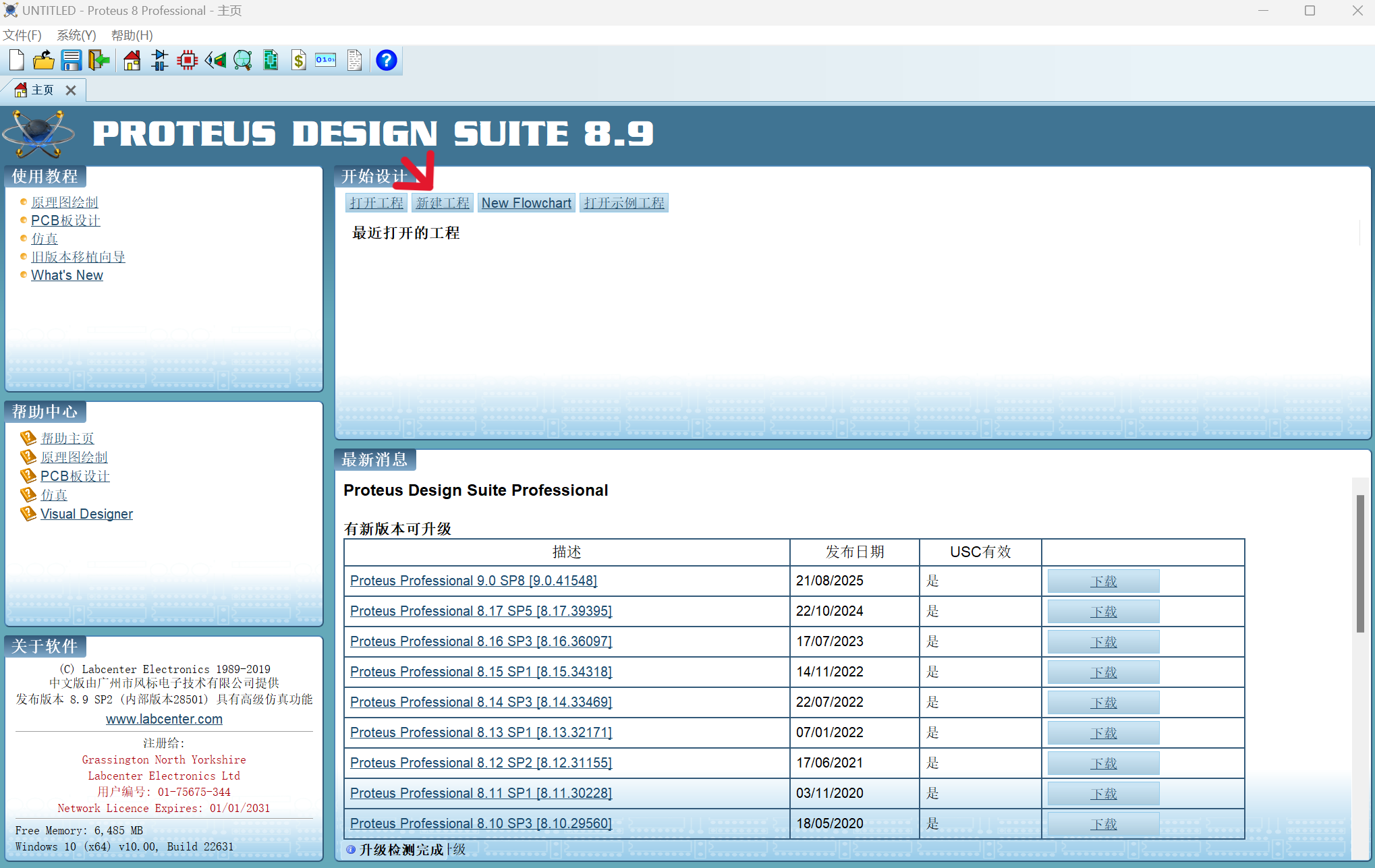The image size is (1375, 868).
Task: Open the 系统(Y) menu
Action: point(76,35)
